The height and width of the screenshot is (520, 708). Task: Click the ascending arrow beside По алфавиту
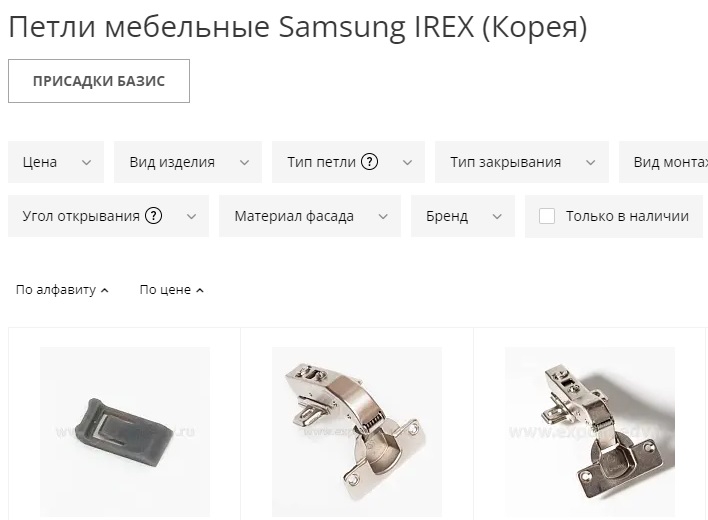tap(105, 290)
